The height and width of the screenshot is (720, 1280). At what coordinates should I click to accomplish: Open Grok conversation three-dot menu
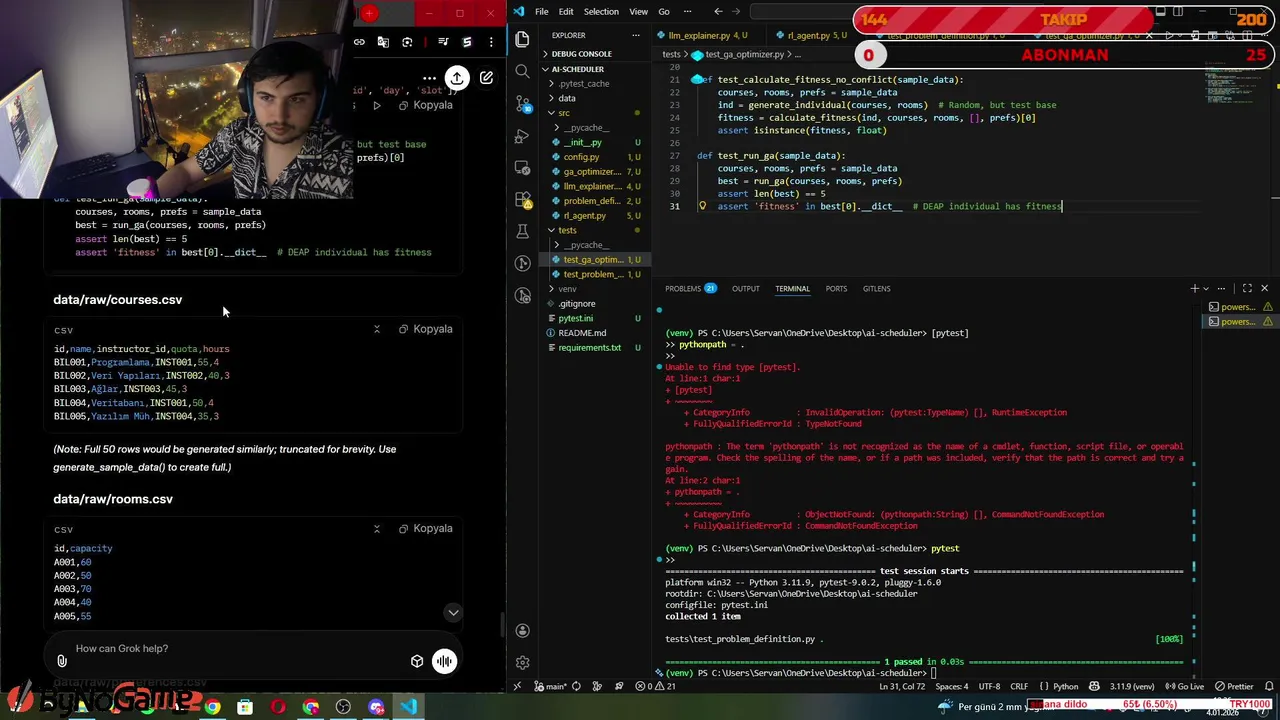click(429, 78)
